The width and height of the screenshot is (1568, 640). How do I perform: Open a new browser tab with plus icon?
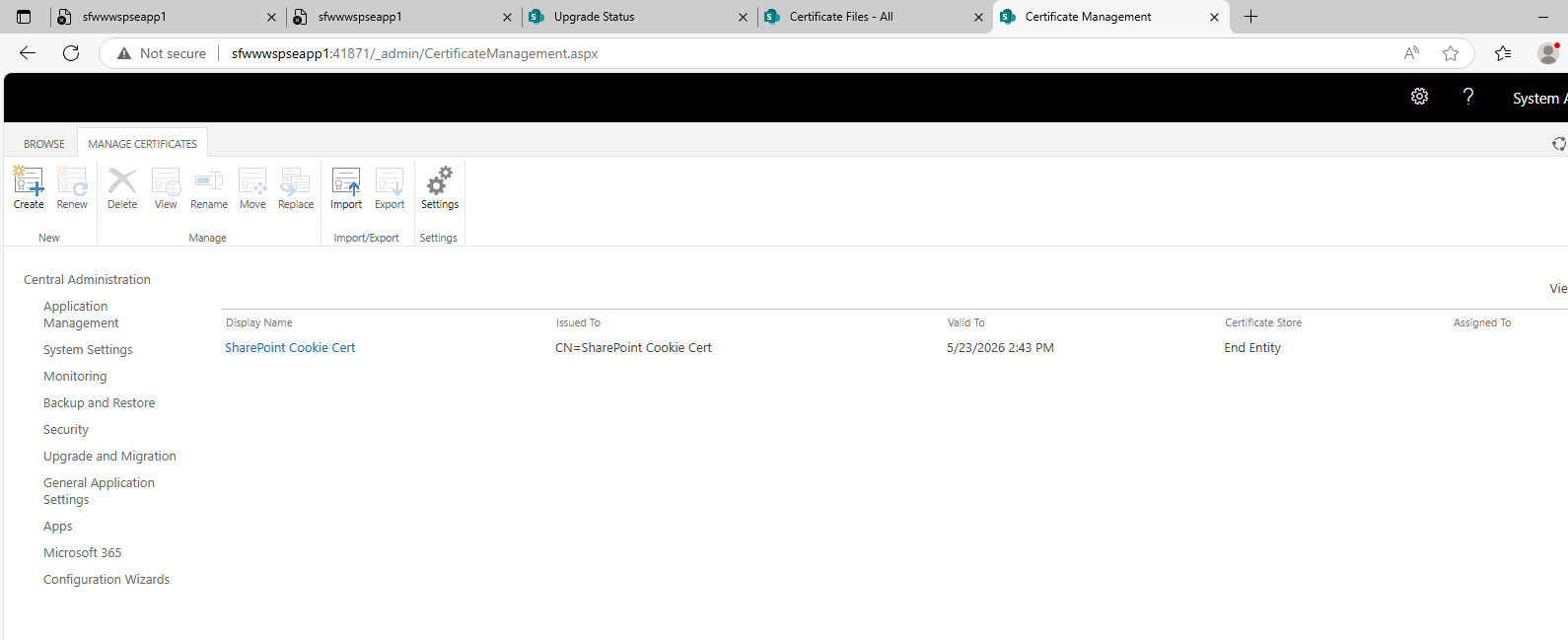click(1250, 17)
